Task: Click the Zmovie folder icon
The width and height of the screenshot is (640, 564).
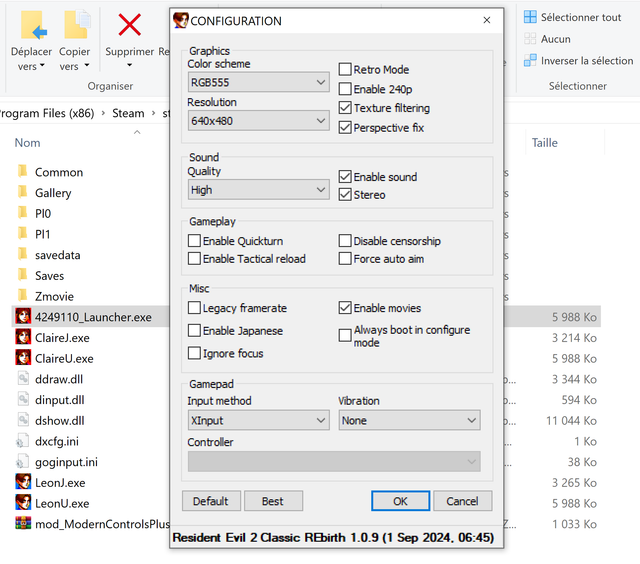Action: click(x=23, y=296)
